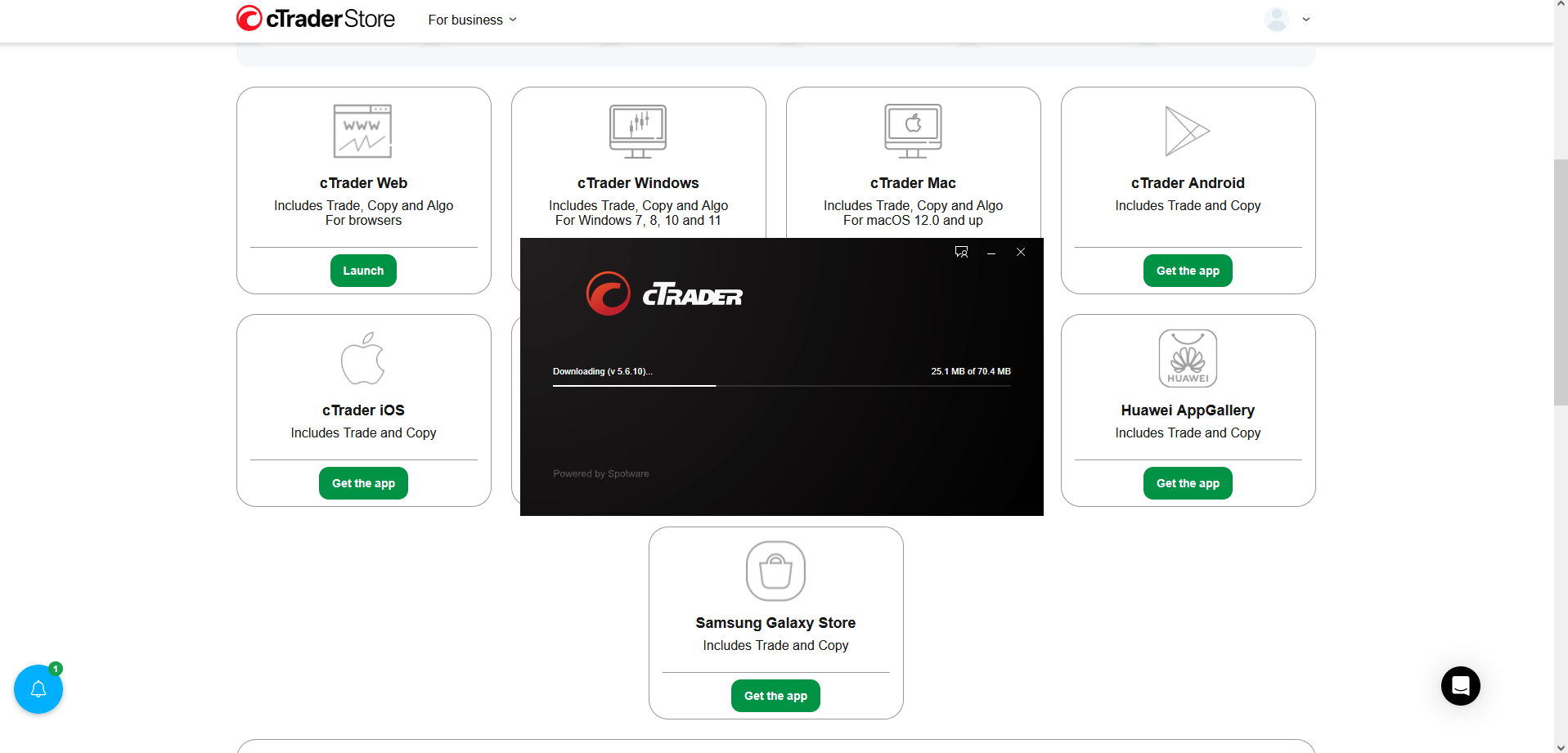The width and height of the screenshot is (1568, 753).
Task: Click the cTrader Windows monitor icon
Action: click(638, 131)
